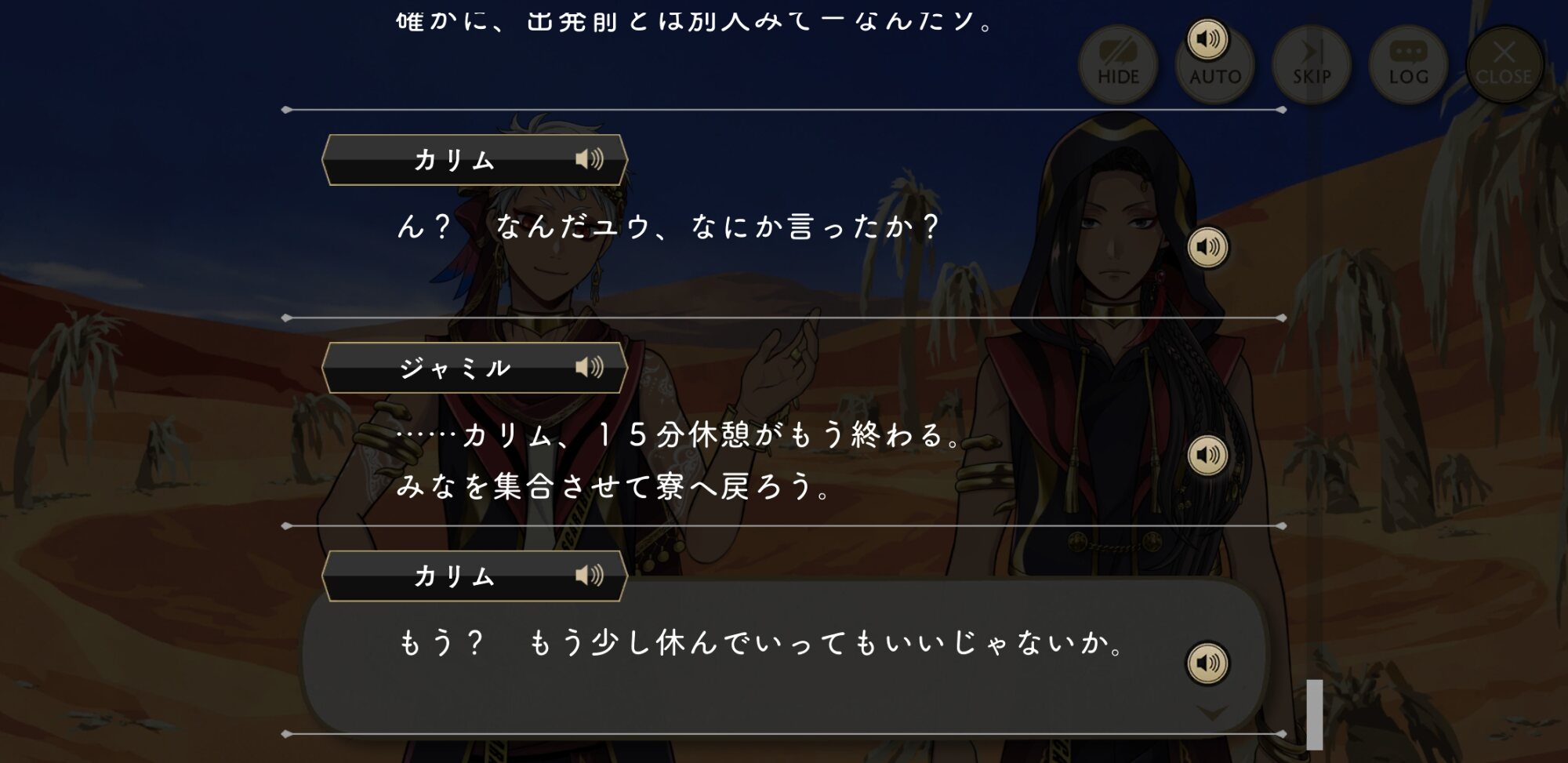Play voice next to Kalim's first name tag

(590, 159)
